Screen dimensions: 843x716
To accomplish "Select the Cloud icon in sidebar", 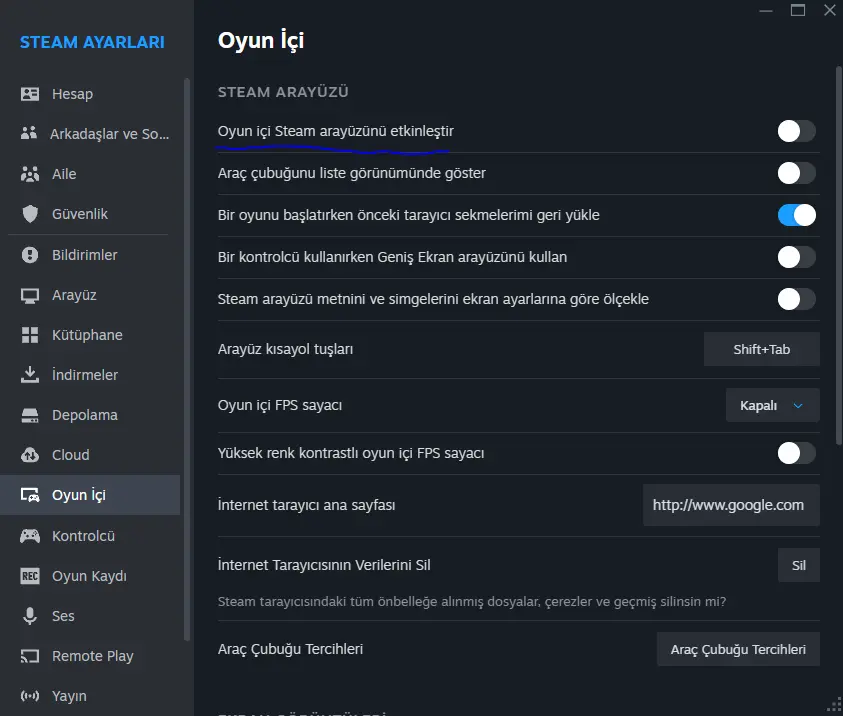I will coord(30,455).
